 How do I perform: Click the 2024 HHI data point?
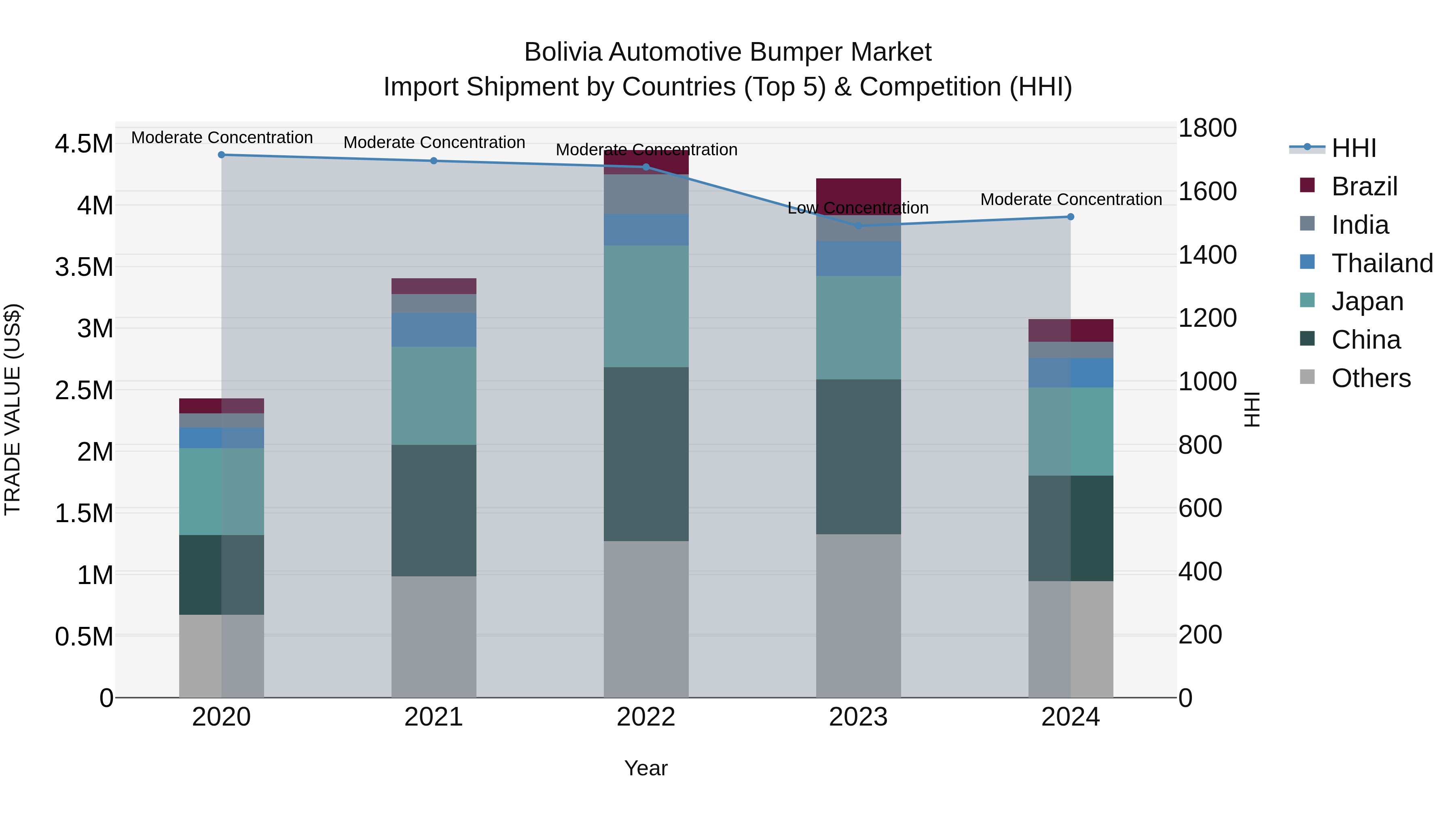1071,217
